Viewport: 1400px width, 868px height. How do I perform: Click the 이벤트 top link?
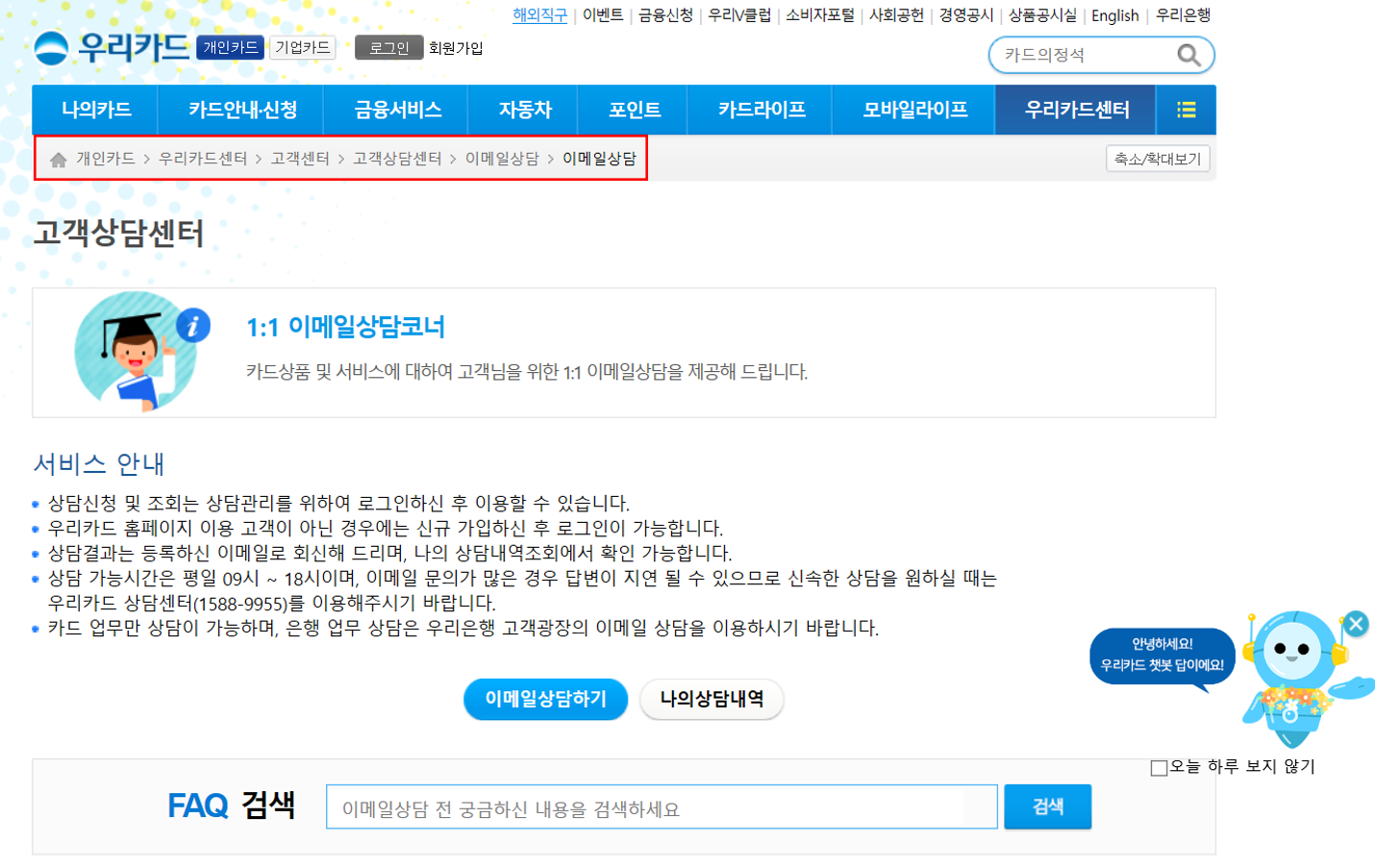[603, 15]
